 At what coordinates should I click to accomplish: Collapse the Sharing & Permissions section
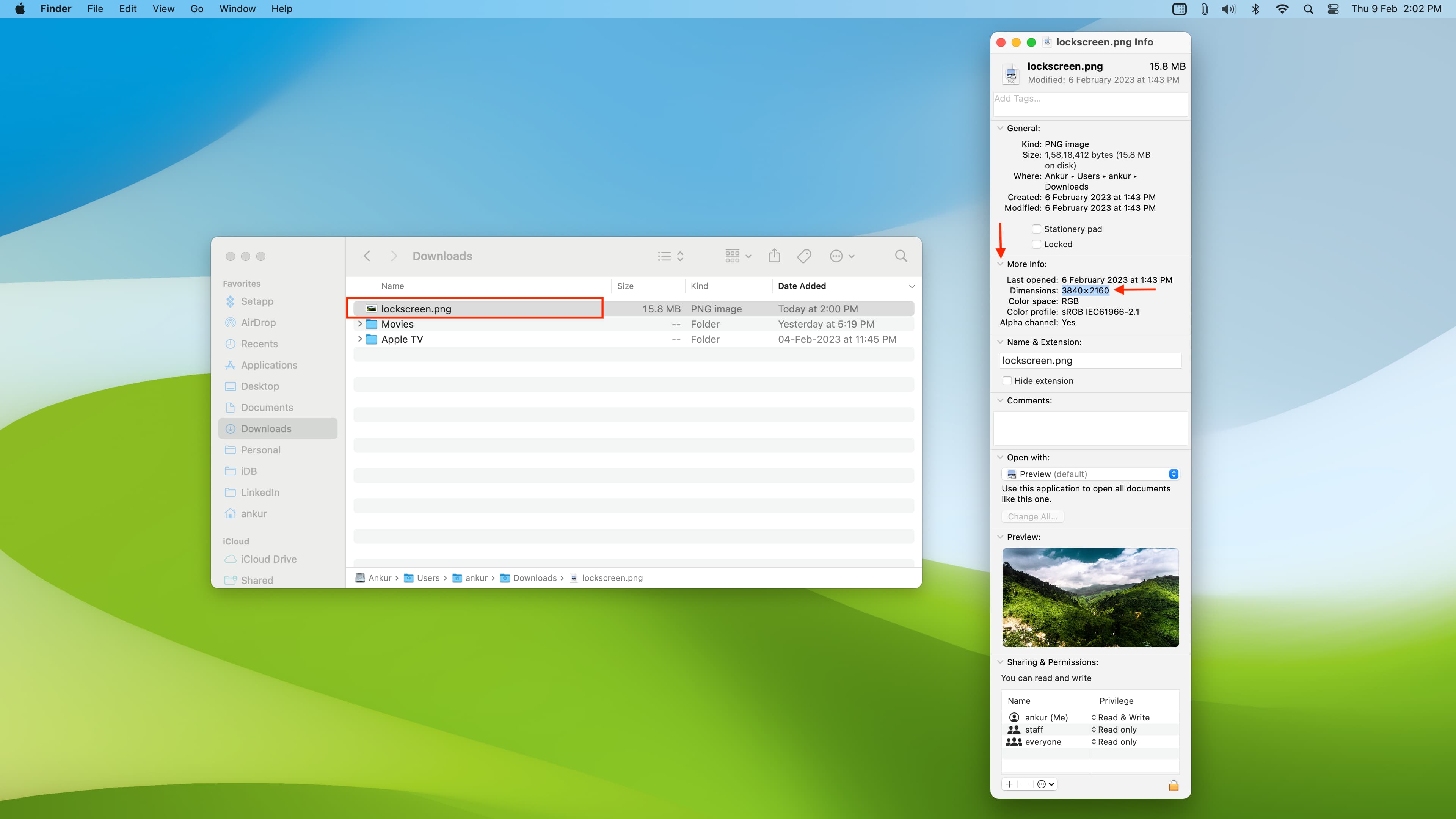click(x=1000, y=662)
